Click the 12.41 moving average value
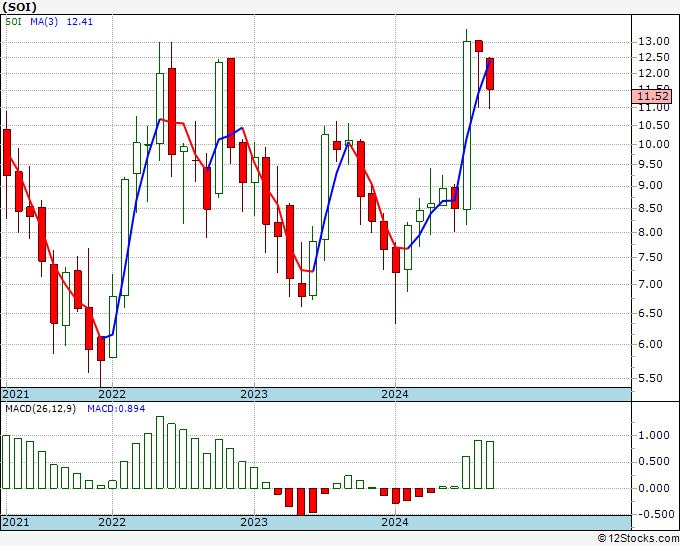This screenshot has width=680, height=546. tap(79, 22)
